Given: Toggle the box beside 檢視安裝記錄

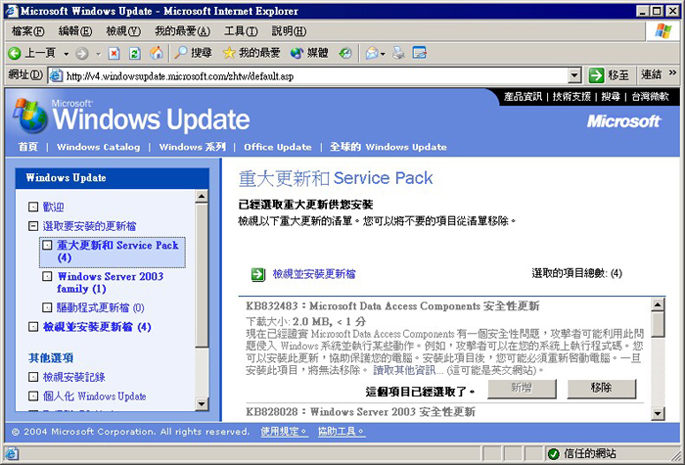Looking at the screenshot, I should pos(33,377).
